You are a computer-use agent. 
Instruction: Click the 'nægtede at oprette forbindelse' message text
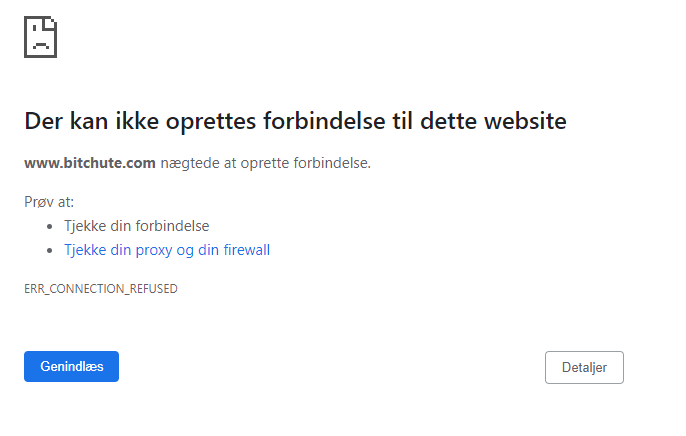[266, 163]
